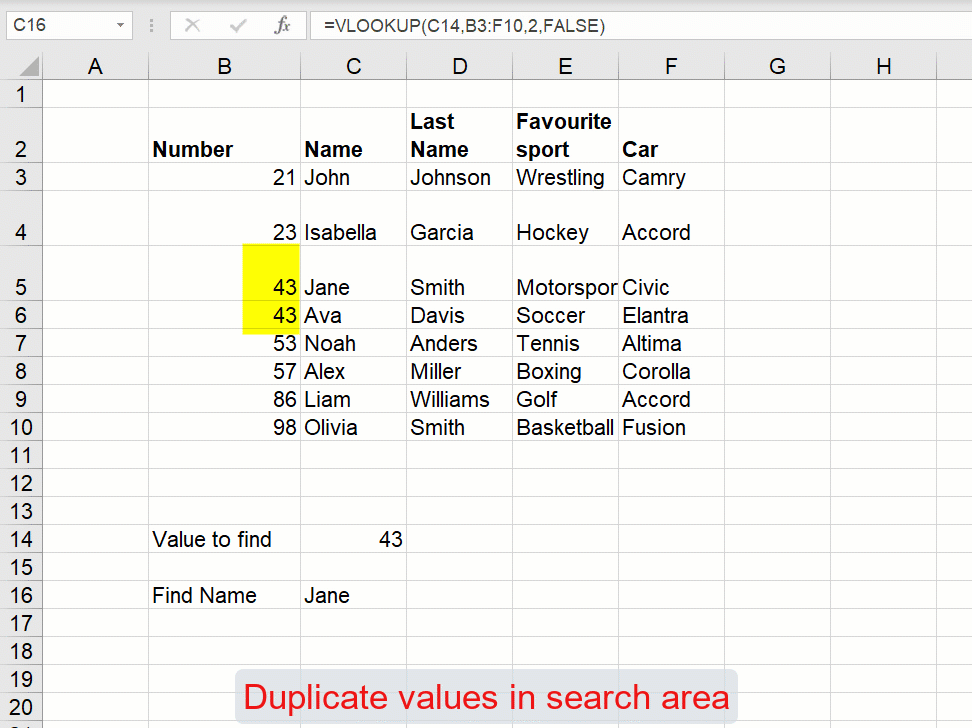The image size is (972, 728).
Task: Select the second yellow 43 cell
Action: (271, 315)
